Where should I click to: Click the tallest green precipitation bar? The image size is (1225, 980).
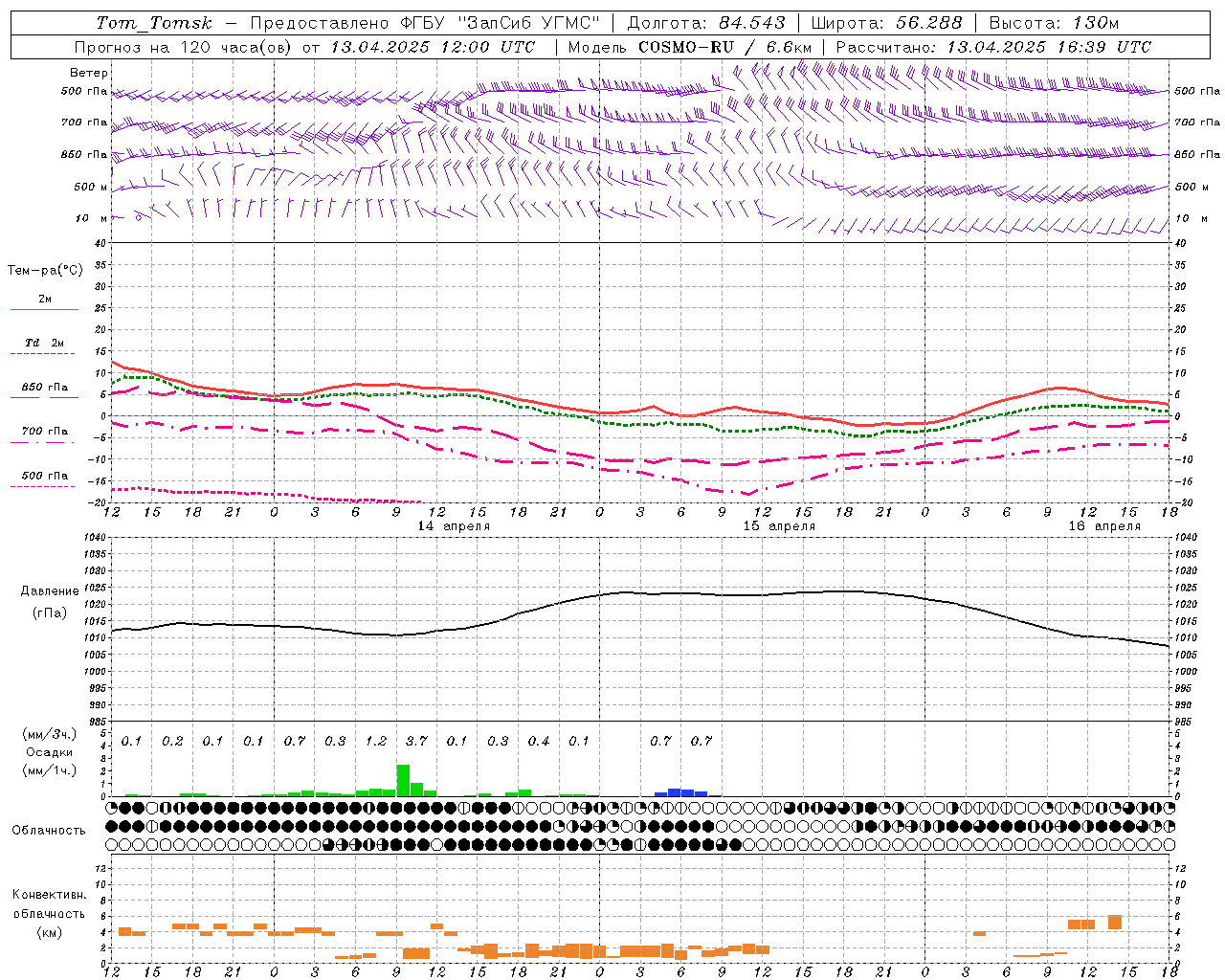point(403,780)
